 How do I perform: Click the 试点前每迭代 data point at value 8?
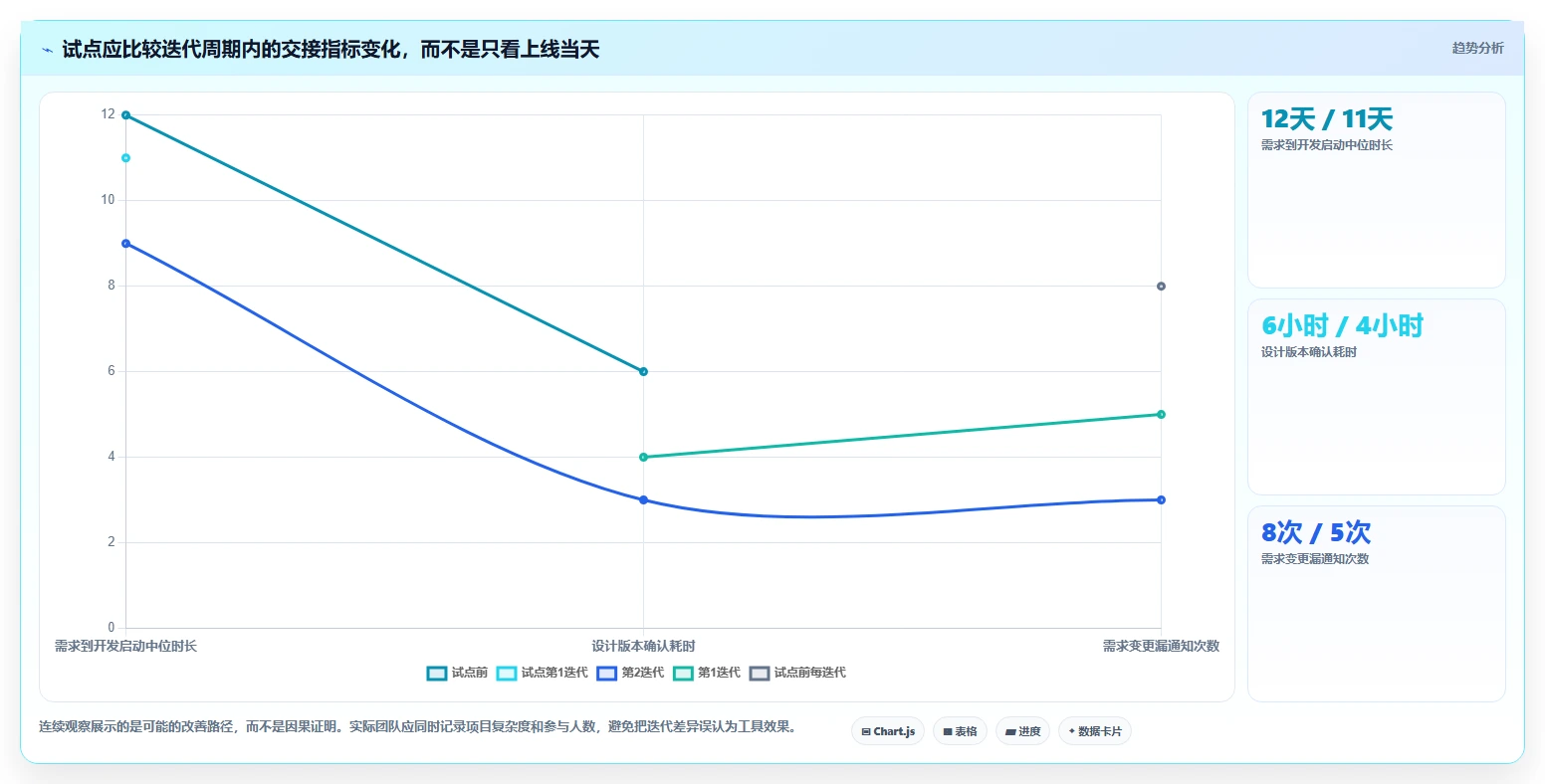tap(1161, 287)
